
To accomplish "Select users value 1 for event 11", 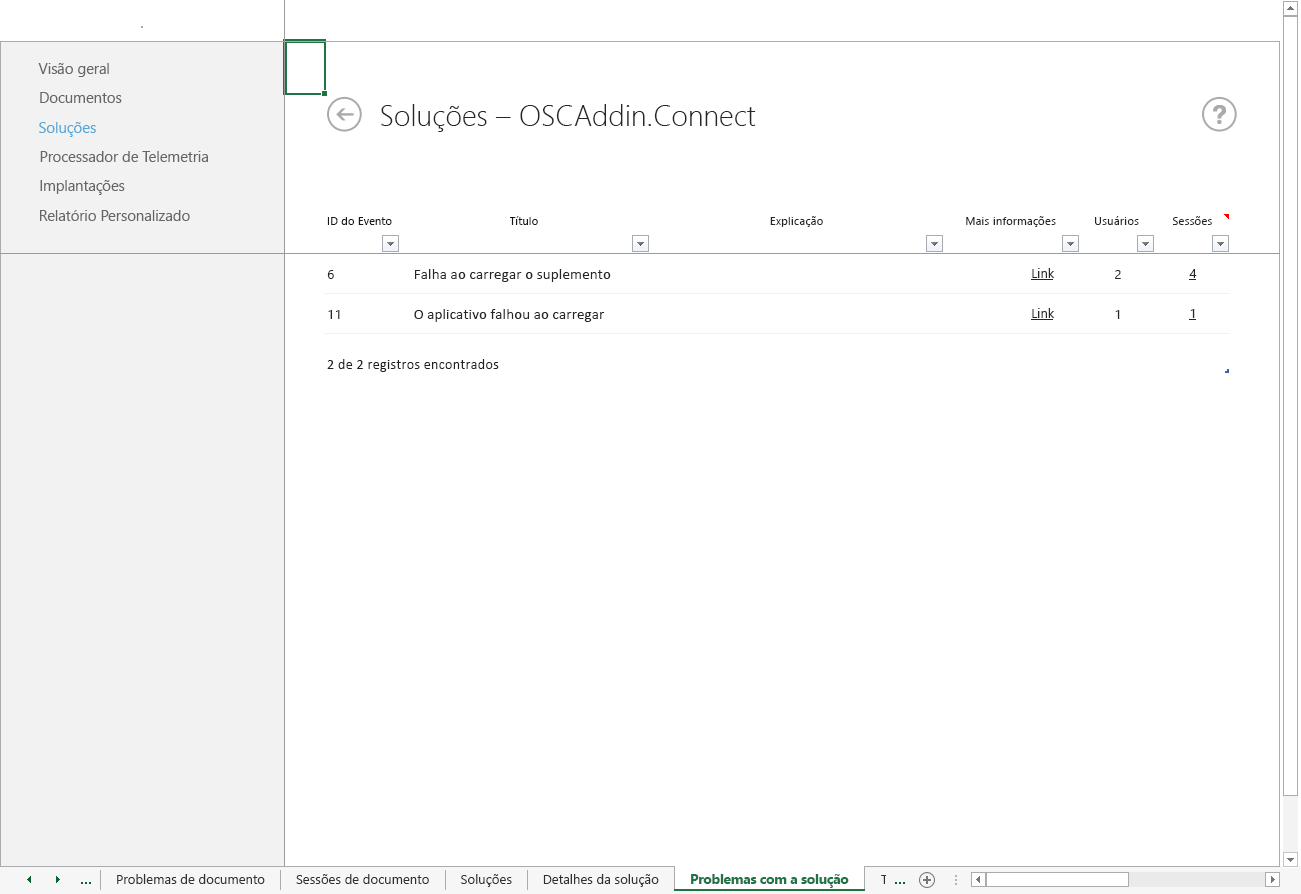I will click(1118, 314).
